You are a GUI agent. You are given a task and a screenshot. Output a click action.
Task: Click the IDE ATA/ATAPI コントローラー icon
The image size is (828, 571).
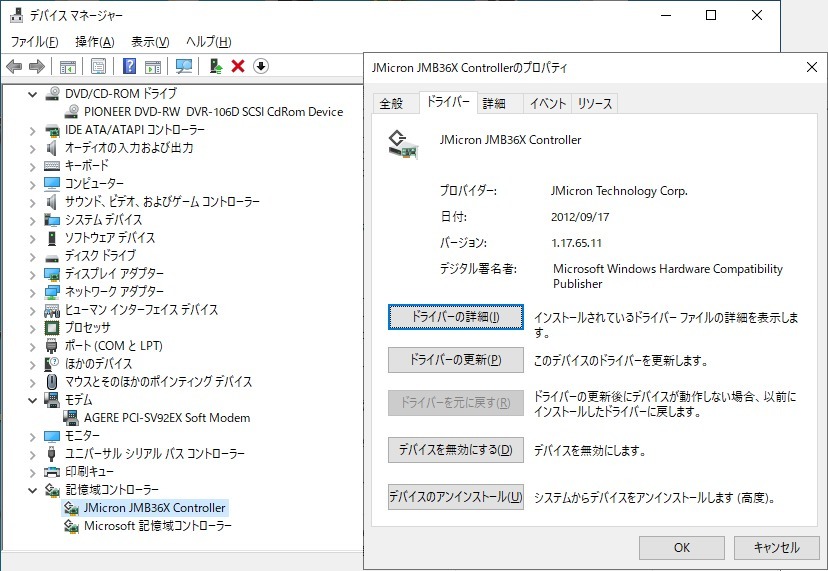[52, 130]
